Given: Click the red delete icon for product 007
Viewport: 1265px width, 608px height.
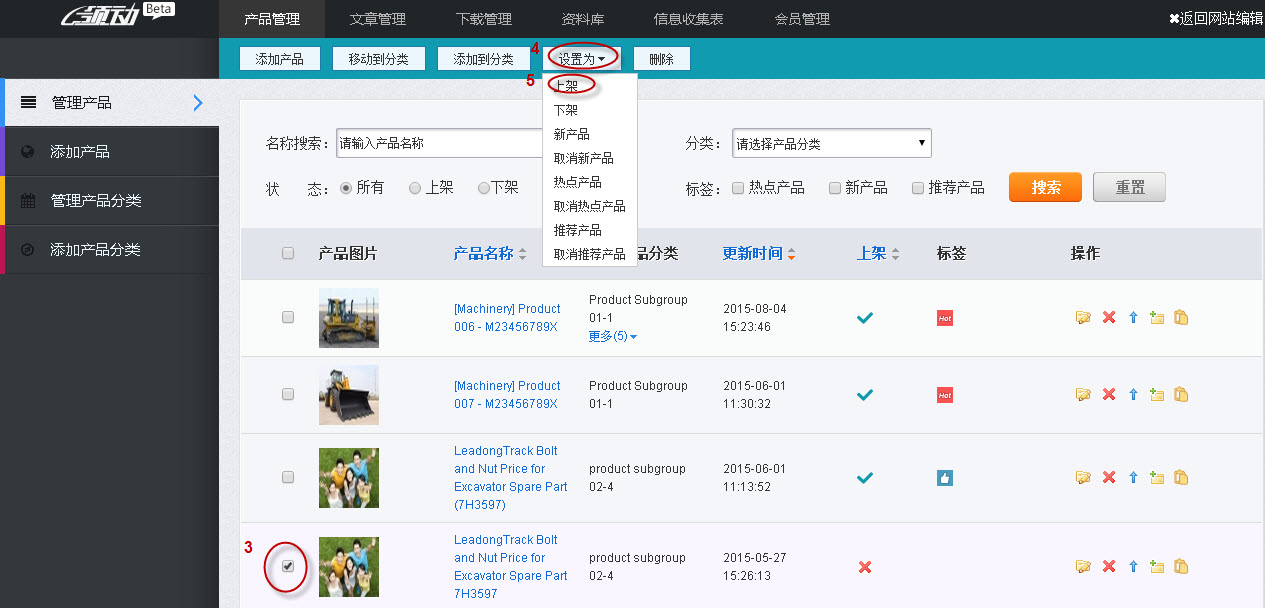Looking at the screenshot, I should [x=1108, y=394].
